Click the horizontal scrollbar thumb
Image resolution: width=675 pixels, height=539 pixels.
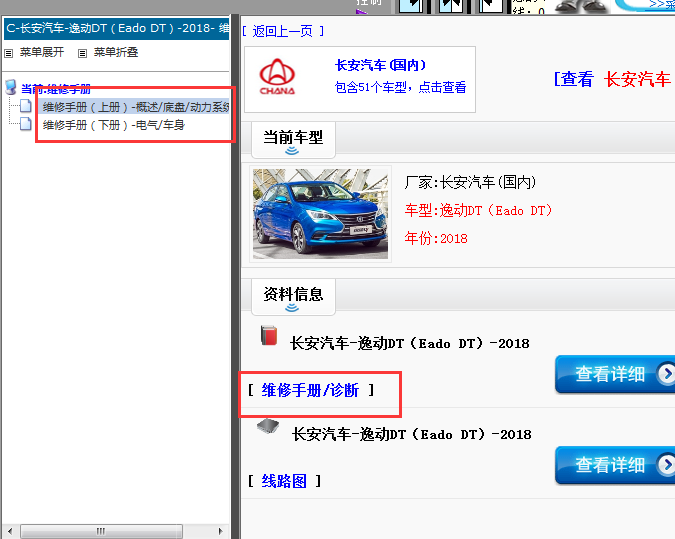(101, 531)
